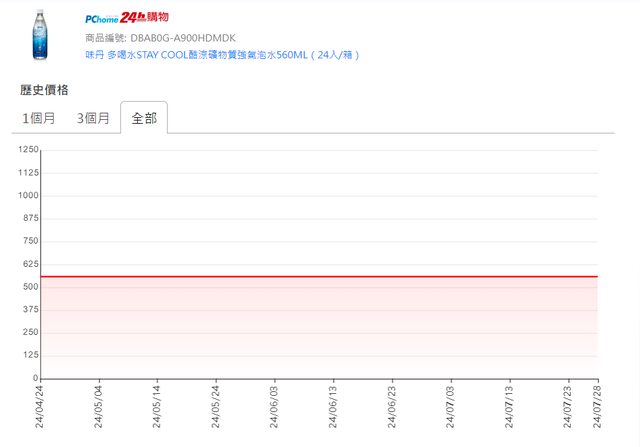
Task: Select the 3個月 price history tab
Action: [x=94, y=118]
